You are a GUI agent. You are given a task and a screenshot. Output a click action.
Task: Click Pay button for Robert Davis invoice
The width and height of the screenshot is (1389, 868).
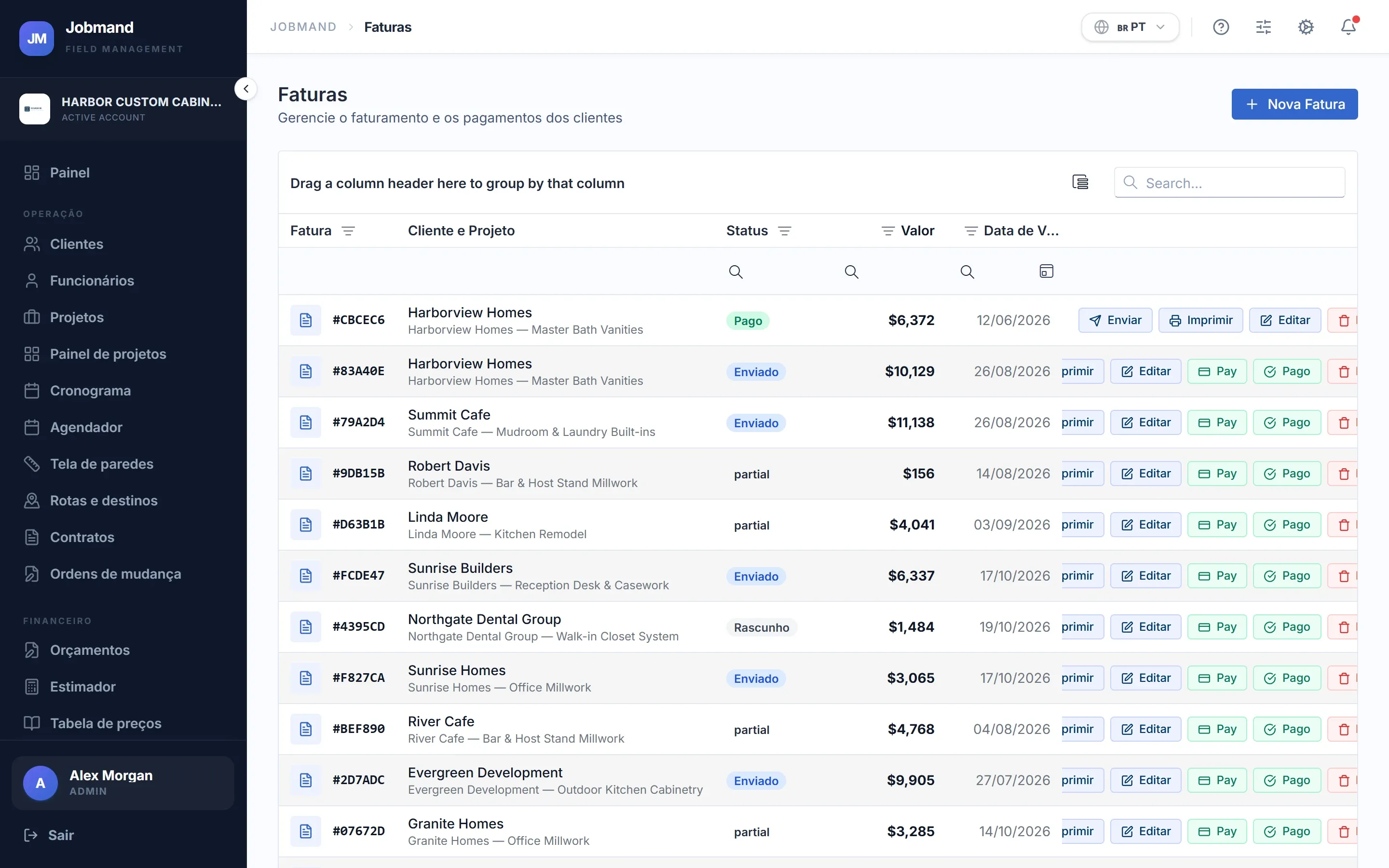1217,474
